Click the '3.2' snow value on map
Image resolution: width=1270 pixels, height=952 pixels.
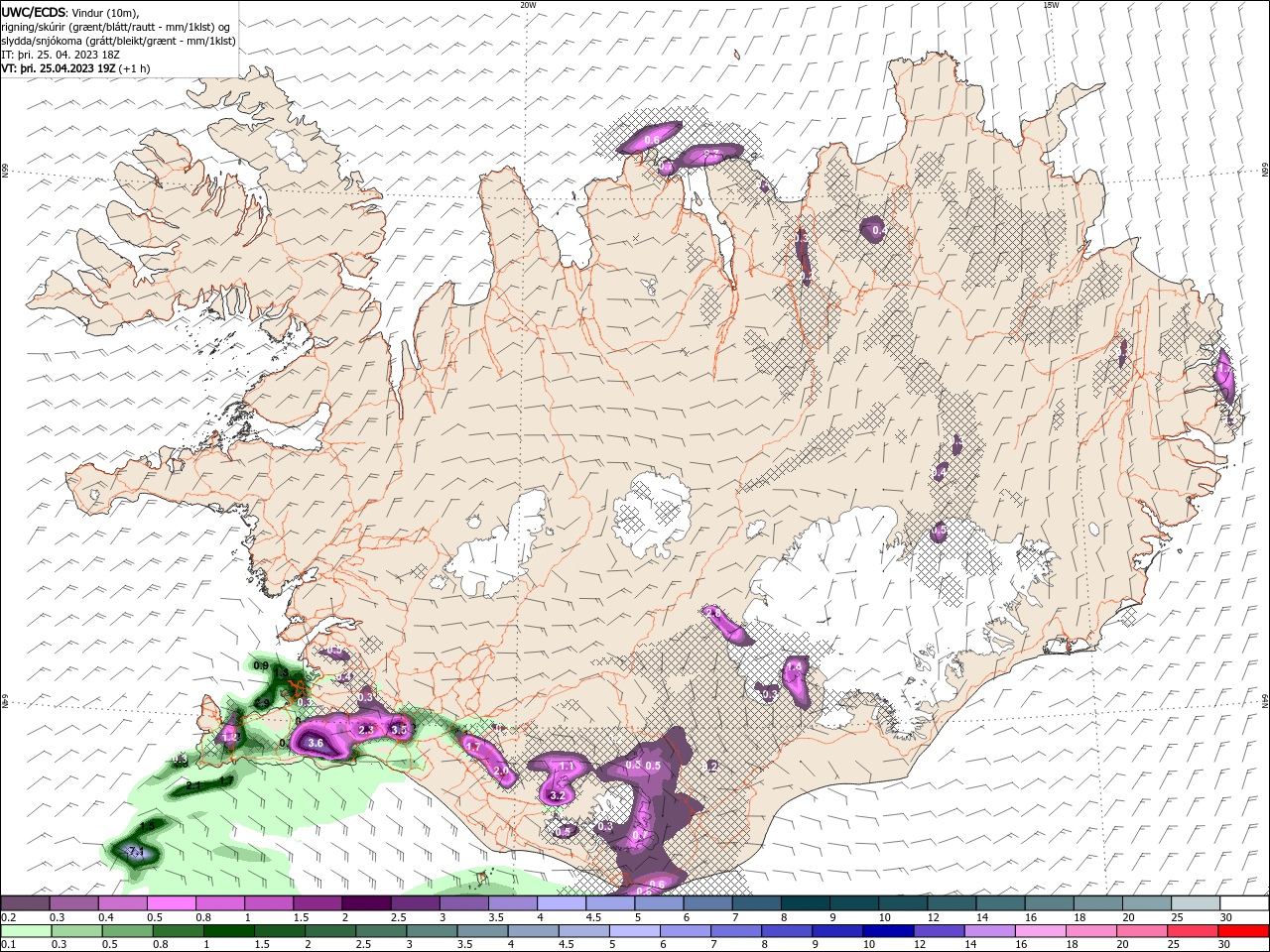pyautogui.click(x=557, y=795)
